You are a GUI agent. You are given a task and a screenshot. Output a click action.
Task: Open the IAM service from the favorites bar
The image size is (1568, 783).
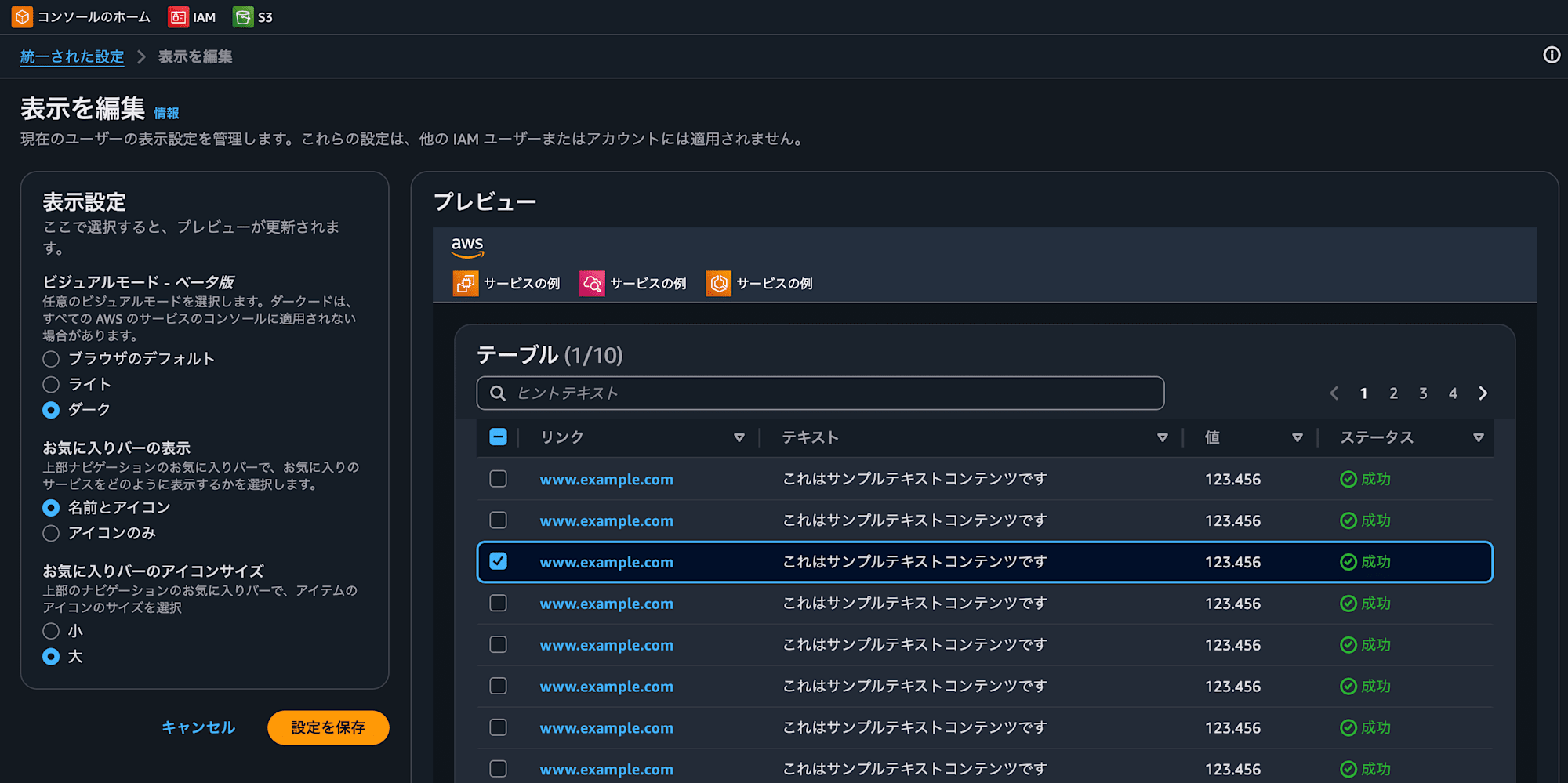click(192, 16)
